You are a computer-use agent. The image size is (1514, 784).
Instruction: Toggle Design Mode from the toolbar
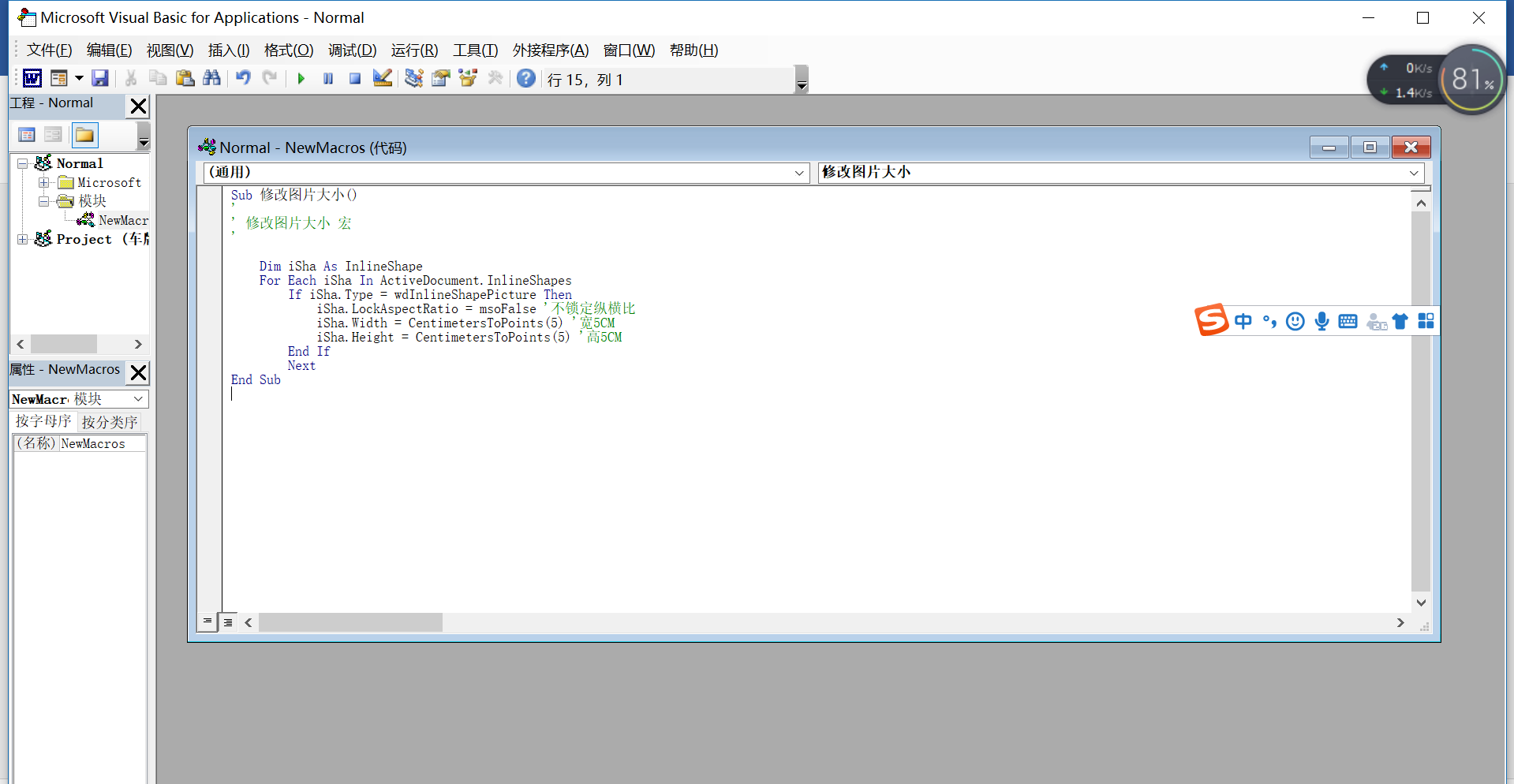point(383,78)
